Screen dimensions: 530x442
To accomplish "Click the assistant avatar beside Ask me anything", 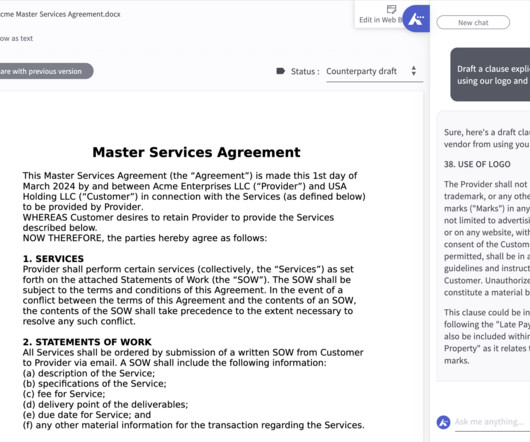I will 443,422.
